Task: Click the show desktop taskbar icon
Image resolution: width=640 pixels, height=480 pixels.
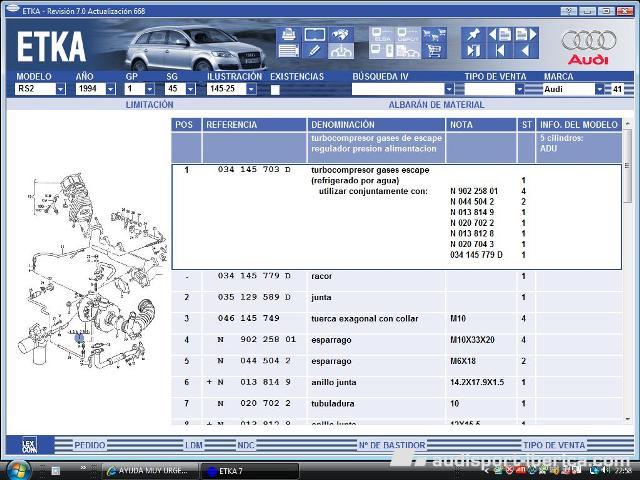Action: coord(56,471)
